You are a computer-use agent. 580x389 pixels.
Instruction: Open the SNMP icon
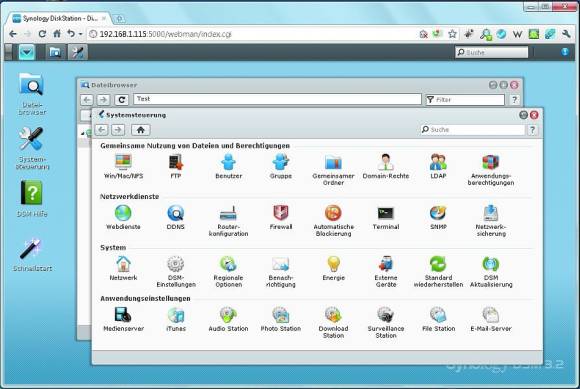coord(438,217)
